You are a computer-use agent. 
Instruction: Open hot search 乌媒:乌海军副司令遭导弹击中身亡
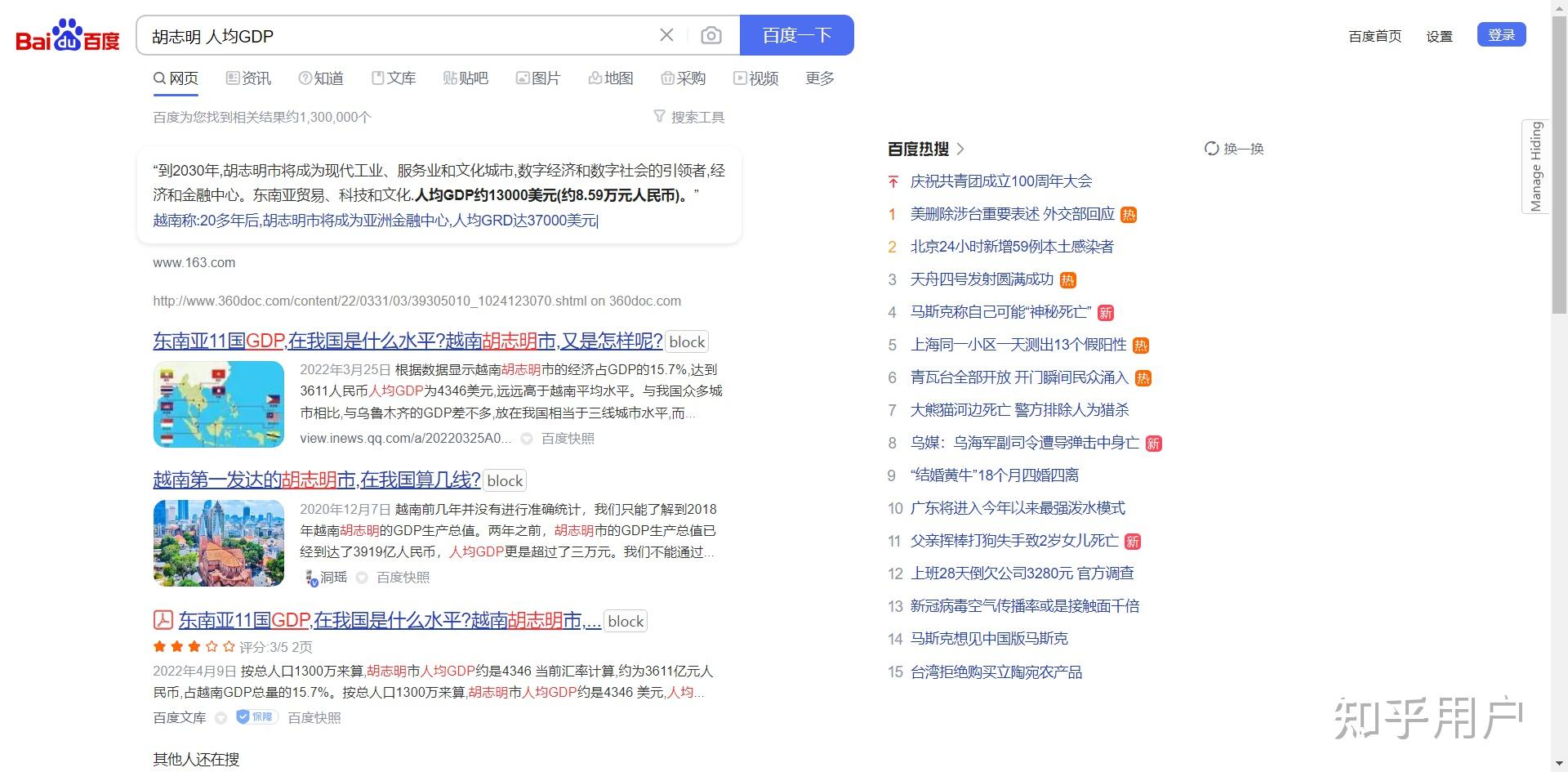[x=1024, y=443]
